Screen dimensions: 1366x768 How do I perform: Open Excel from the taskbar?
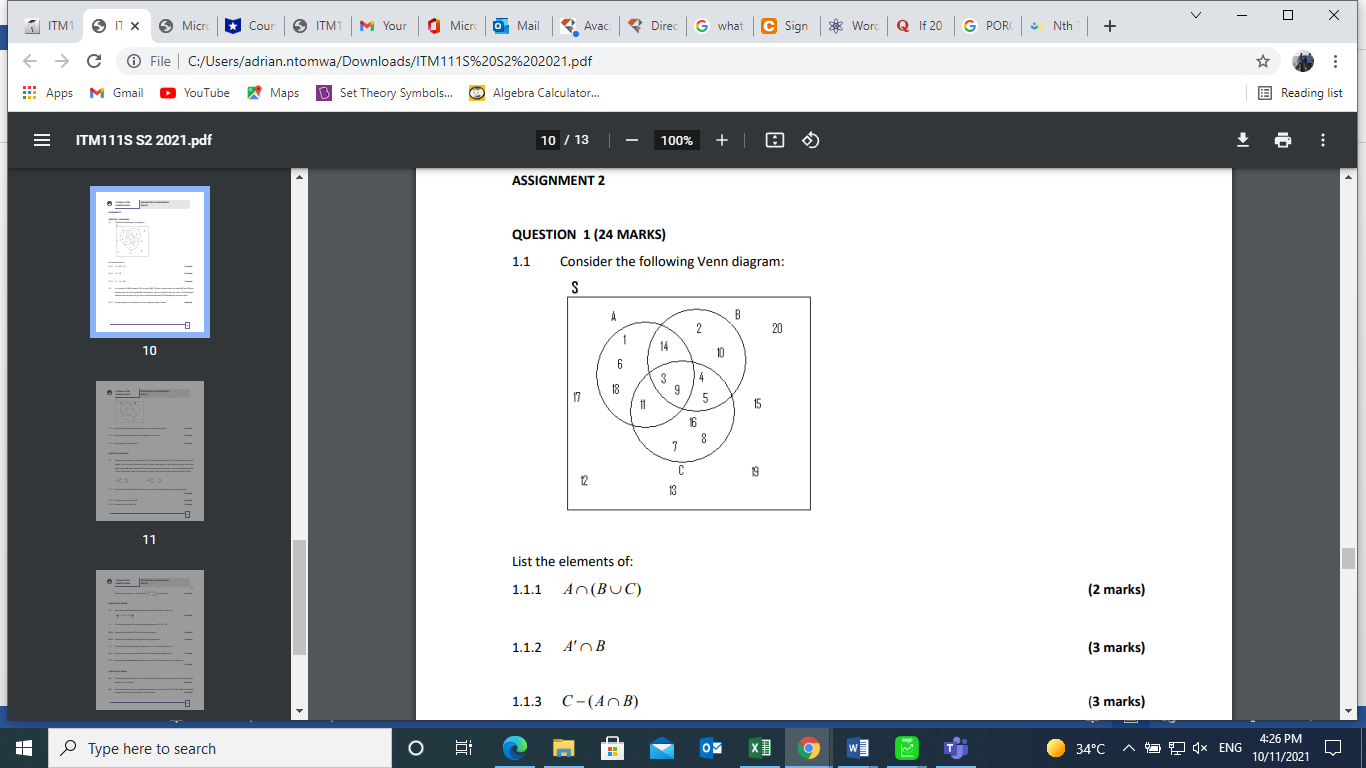(x=760, y=748)
